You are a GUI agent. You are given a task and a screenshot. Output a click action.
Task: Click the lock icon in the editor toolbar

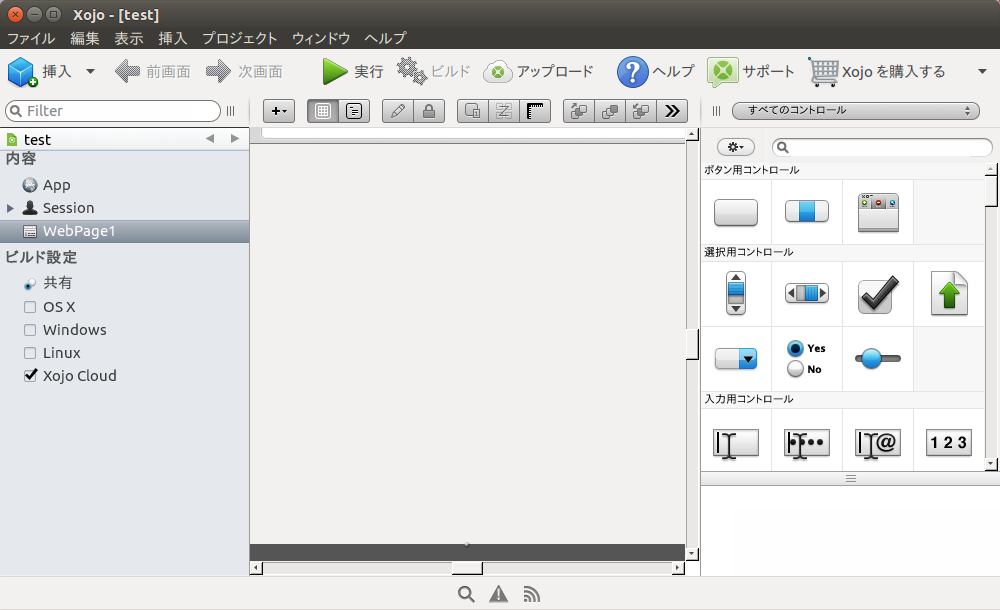429,111
